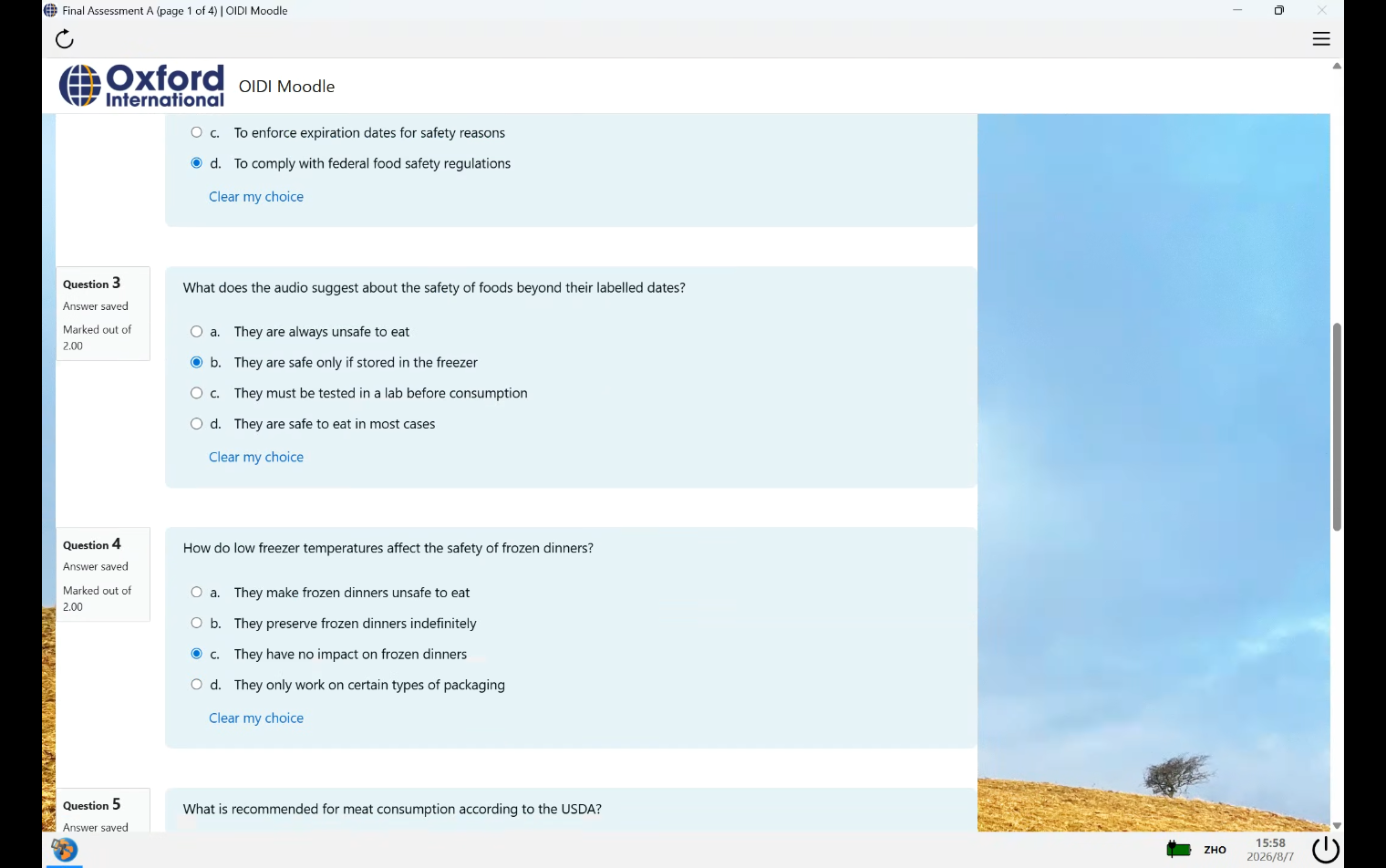Check the green battery icon in system tray
This screenshot has width=1386, height=868.
click(1179, 850)
